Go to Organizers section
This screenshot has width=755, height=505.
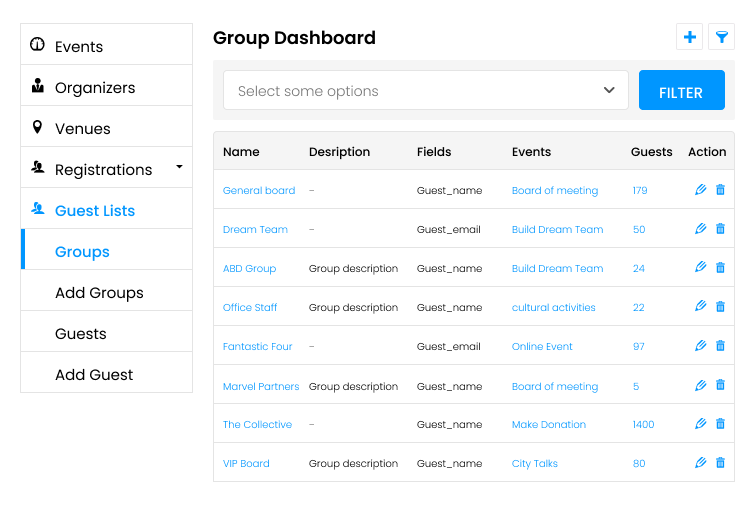pyautogui.click(x=106, y=86)
